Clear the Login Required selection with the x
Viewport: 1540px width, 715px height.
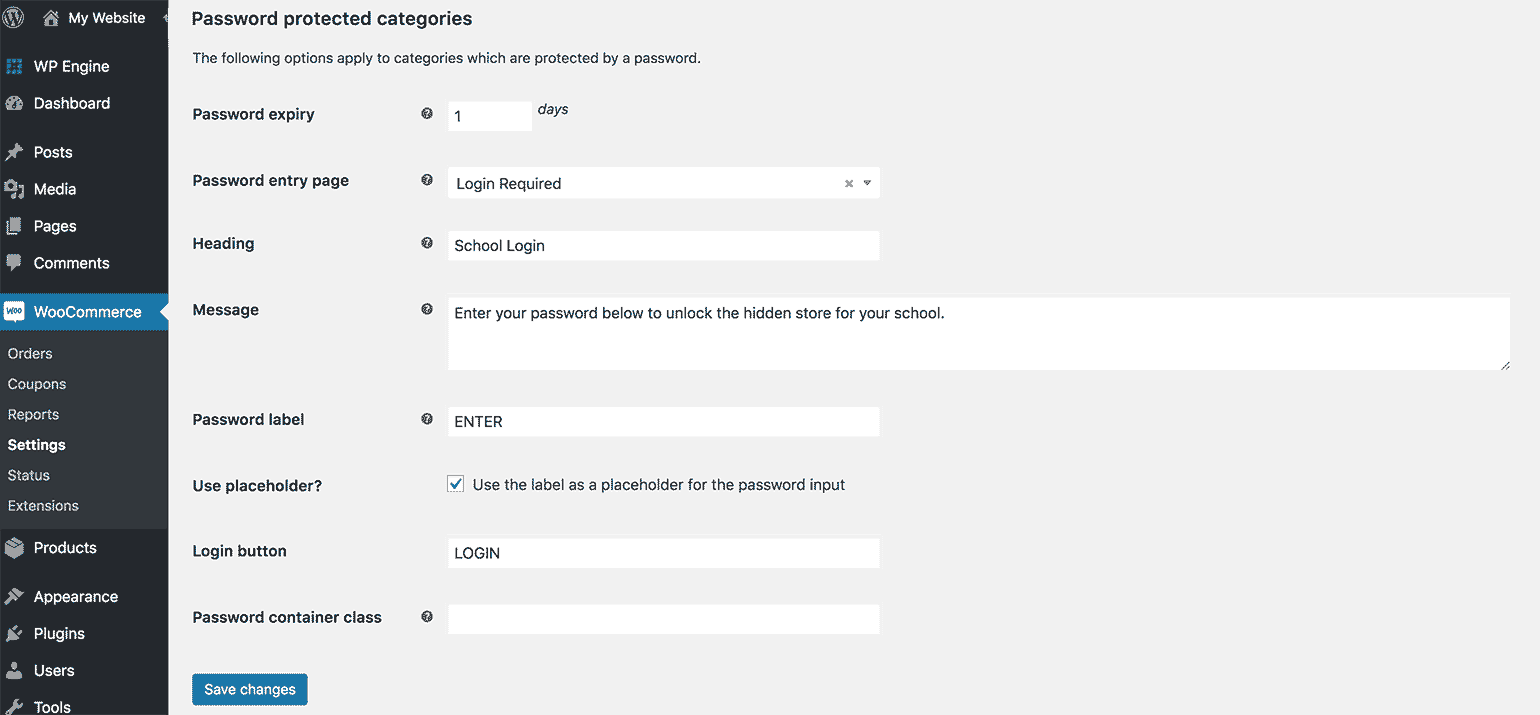(x=848, y=183)
